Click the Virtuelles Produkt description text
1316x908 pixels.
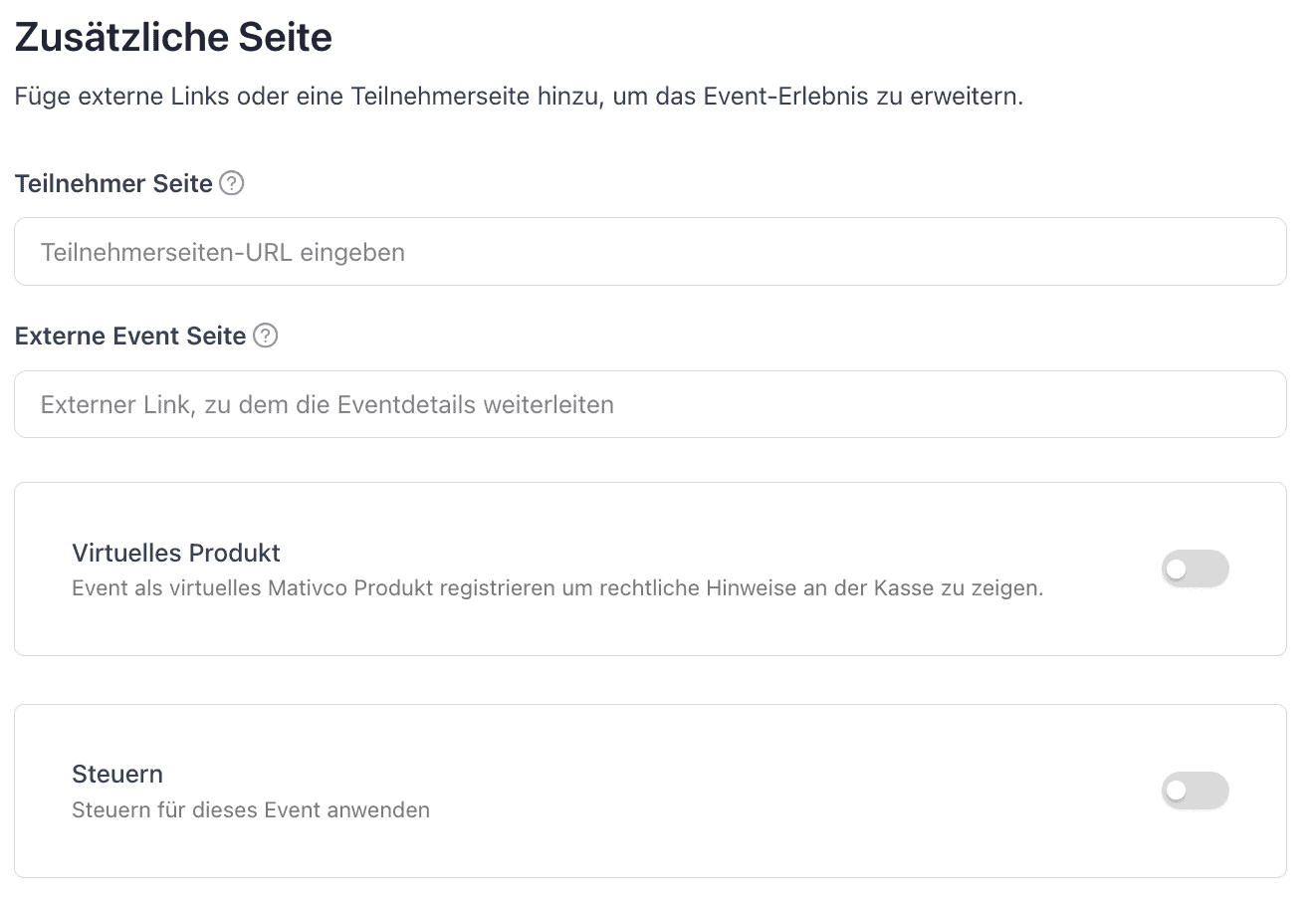pos(557,588)
